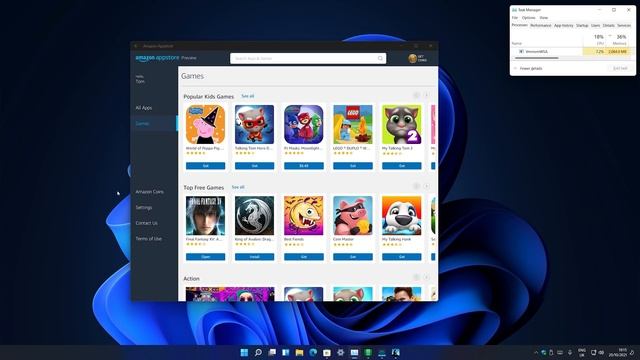Open Task Manager View menu
This screenshot has height=360, width=640.
(x=544, y=18)
